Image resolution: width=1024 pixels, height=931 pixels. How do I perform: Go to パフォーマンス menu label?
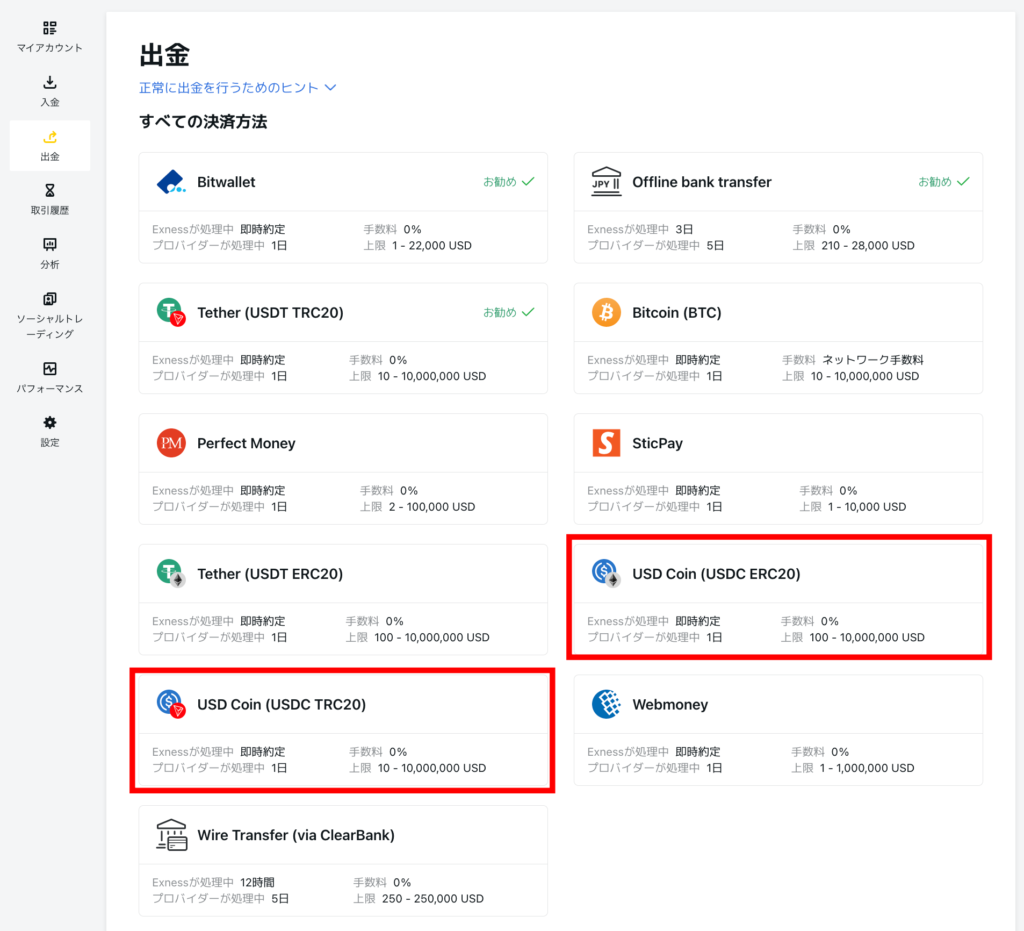pos(50,388)
